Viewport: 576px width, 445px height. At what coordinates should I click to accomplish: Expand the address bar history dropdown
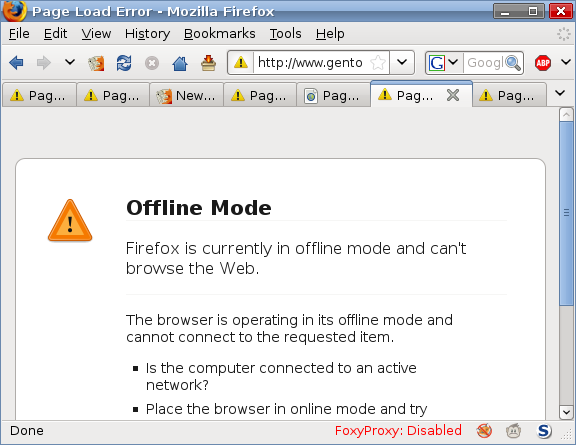pyautogui.click(x=402, y=62)
